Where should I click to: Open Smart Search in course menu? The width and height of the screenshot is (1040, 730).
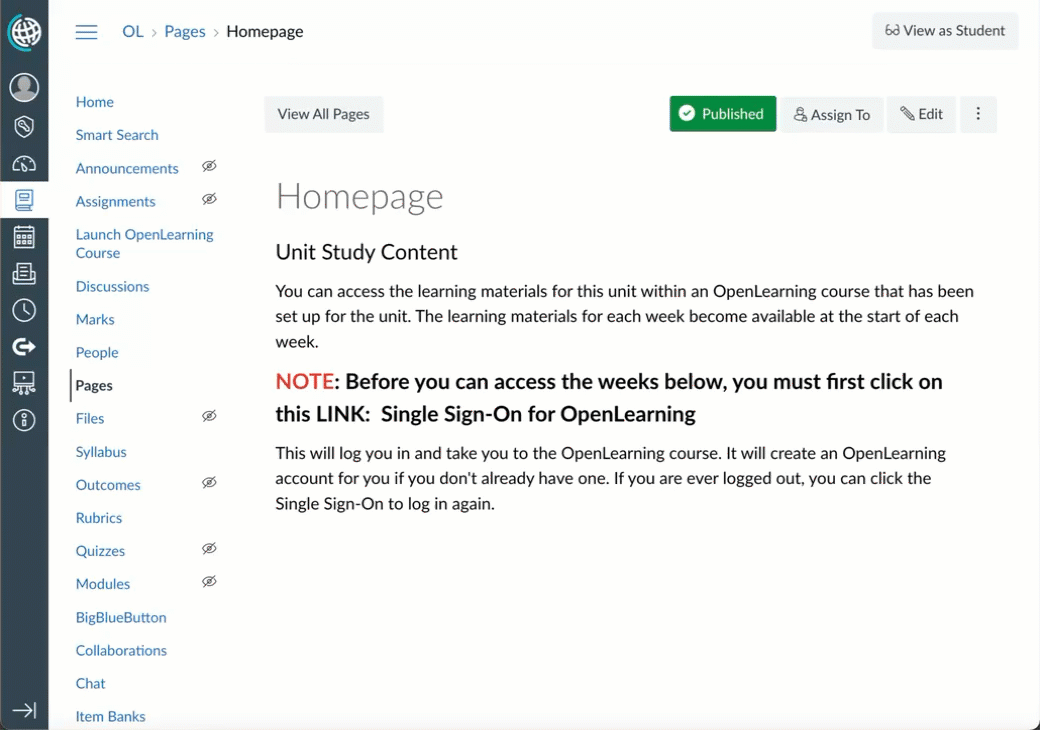click(117, 135)
